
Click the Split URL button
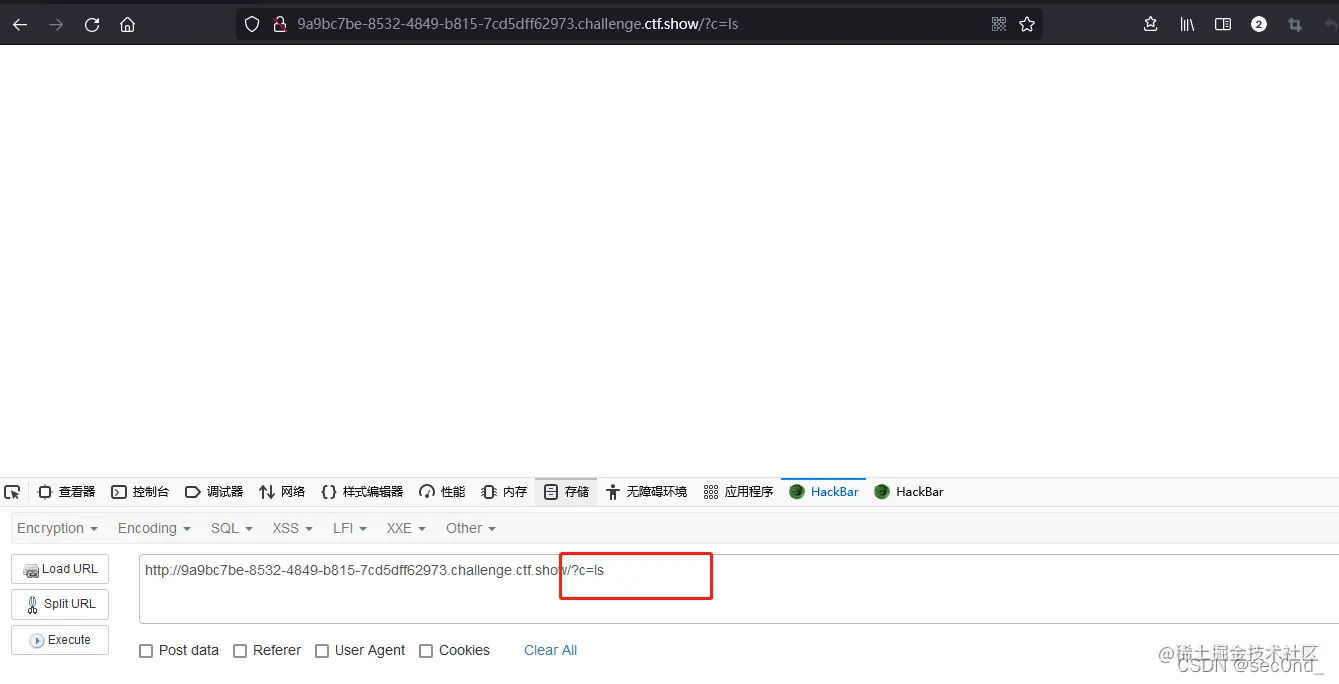coord(60,604)
